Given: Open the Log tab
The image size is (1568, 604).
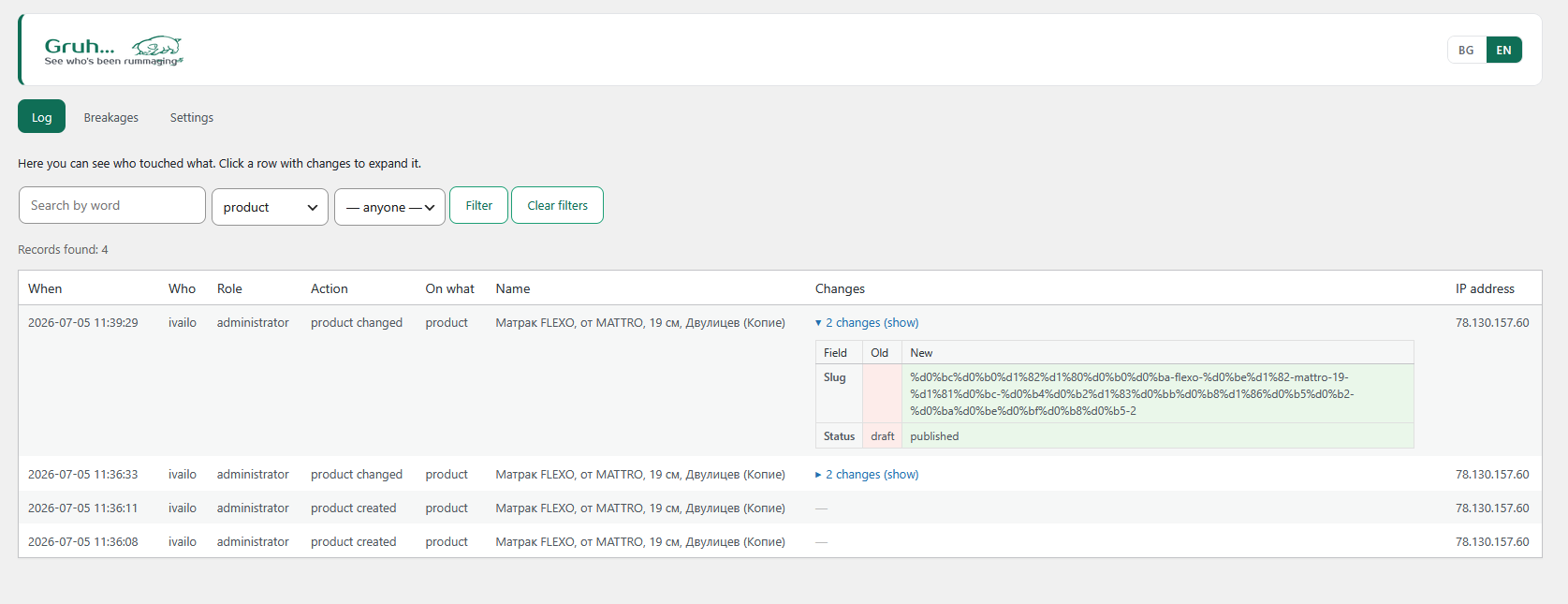Looking at the screenshot, I should click(x=42, y=117).
